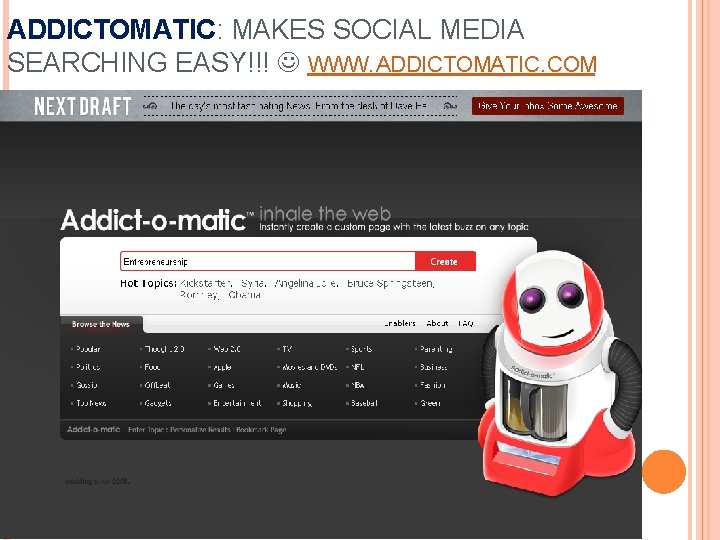Click the inhale the web tagline
The width and height of the screenshot is (720, 540).
coord(325,214)
